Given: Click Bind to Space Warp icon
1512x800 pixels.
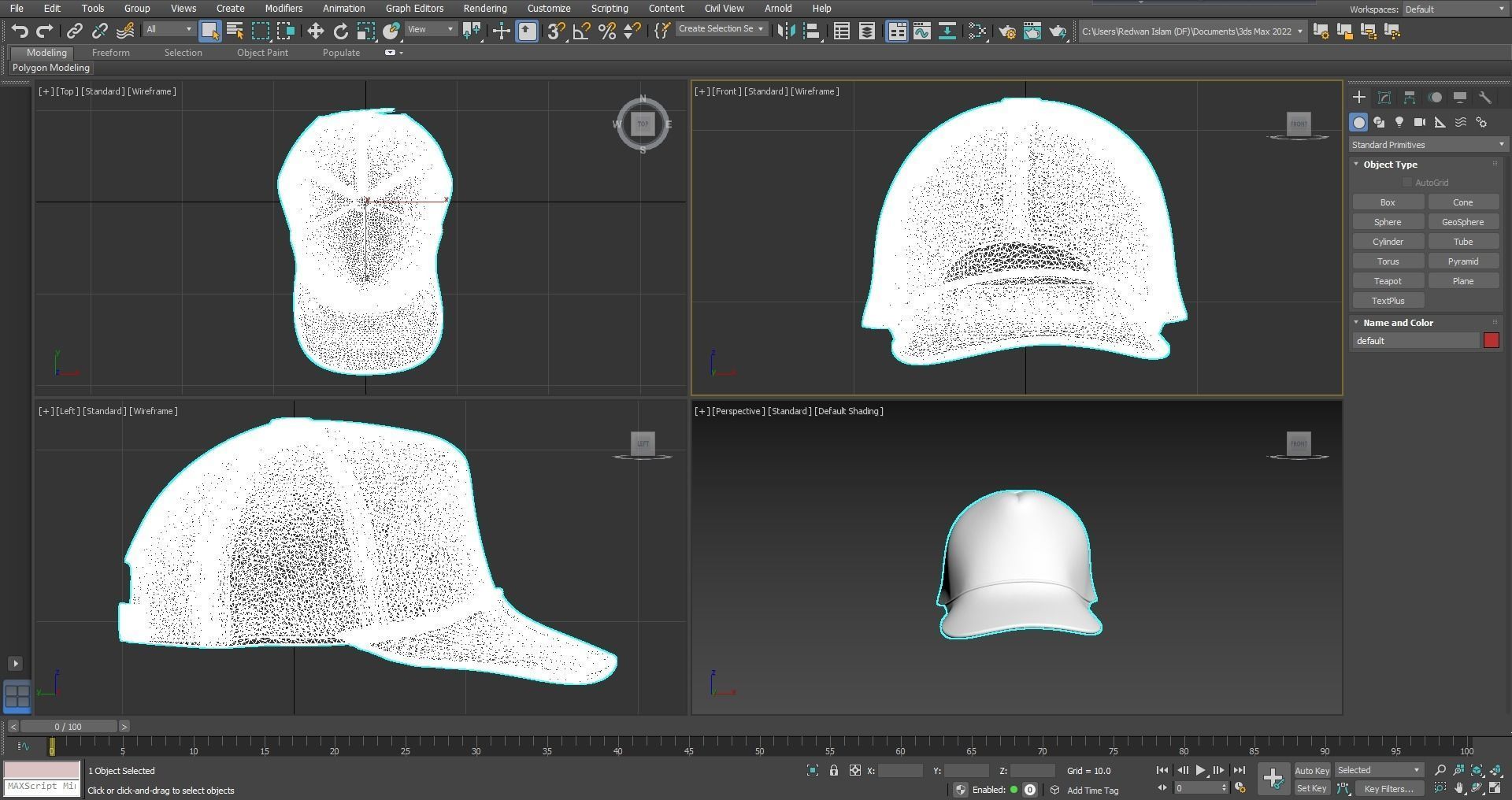Looking at the screenshot, I should [x=125, y=31].
